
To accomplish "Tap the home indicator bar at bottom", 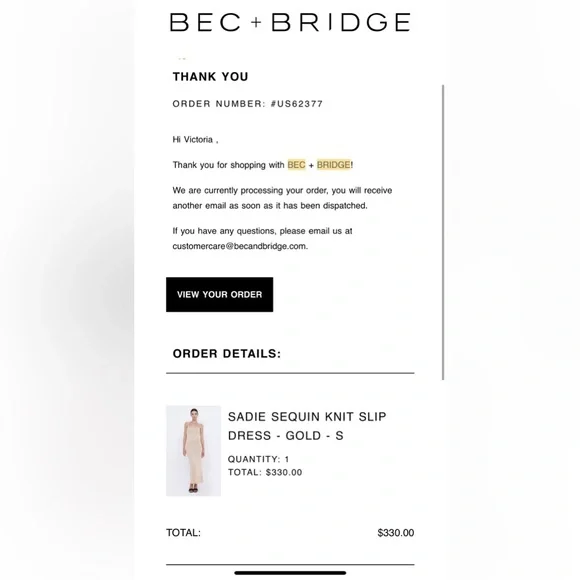I will [290, 573].
